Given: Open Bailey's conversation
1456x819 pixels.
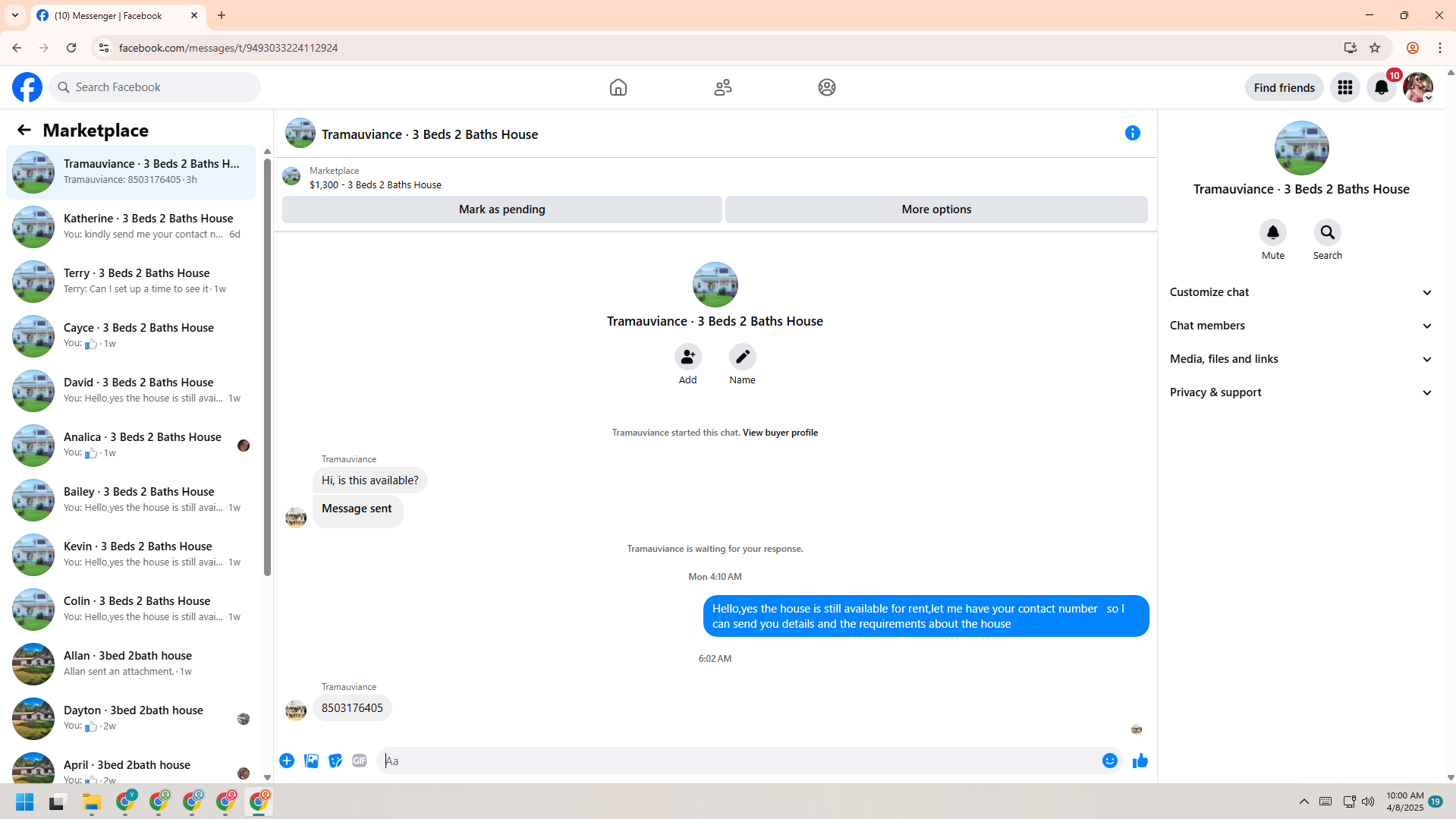Looking at the screenshot, I should pyautogui.click(x=131, y=499).
